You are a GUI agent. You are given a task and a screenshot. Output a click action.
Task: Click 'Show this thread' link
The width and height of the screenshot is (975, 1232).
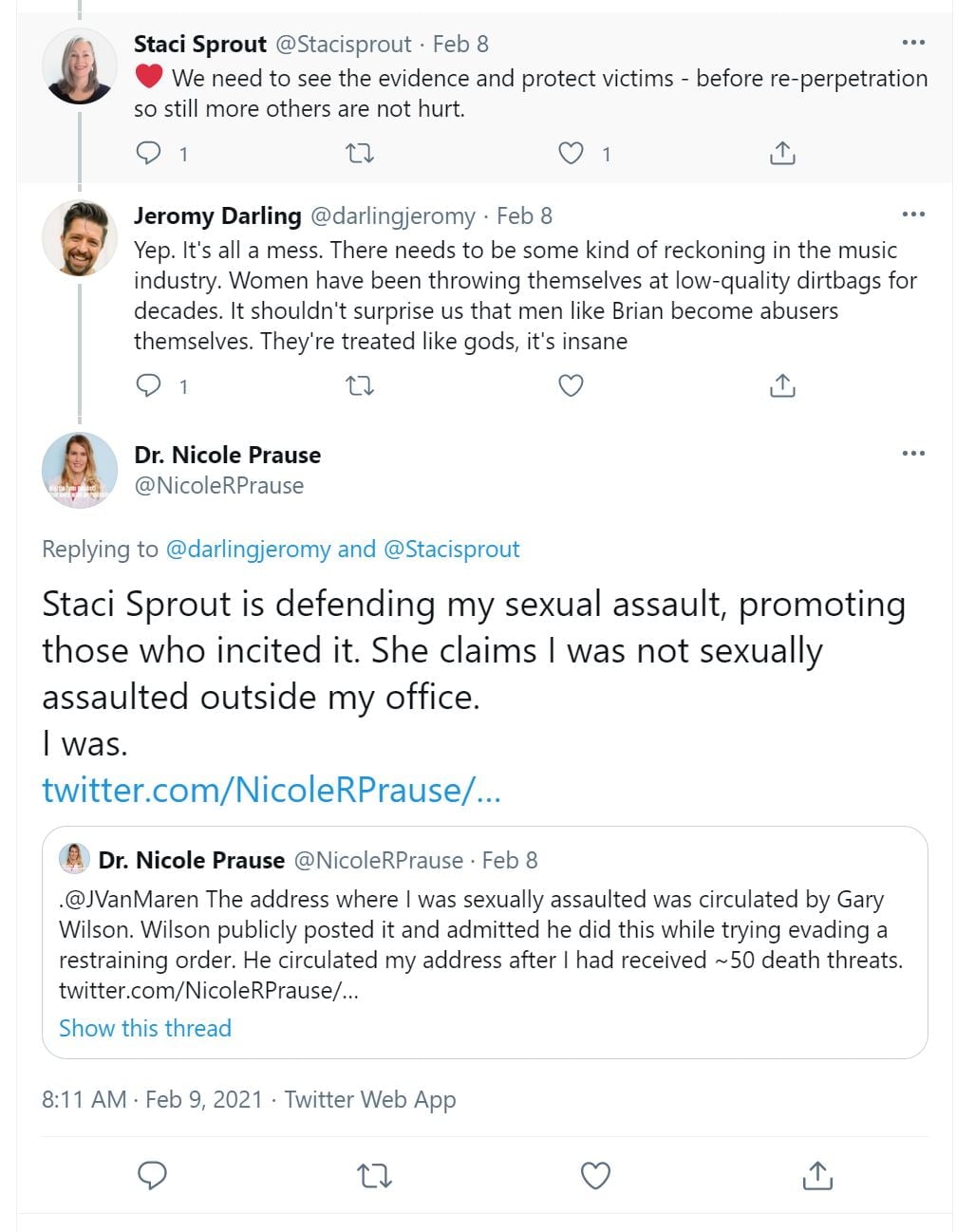tap(145, 1028)
